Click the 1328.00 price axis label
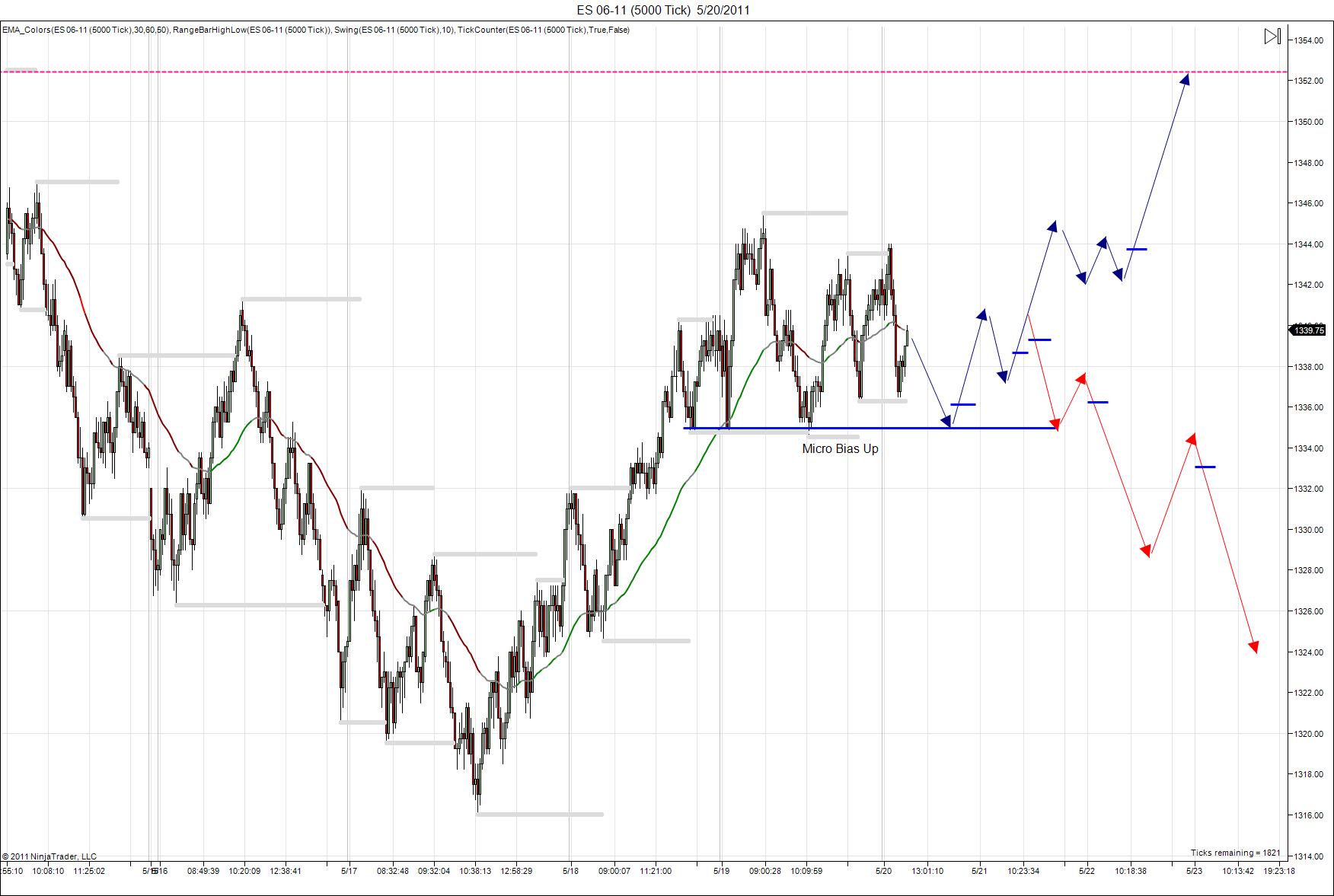 (1309, 570)
